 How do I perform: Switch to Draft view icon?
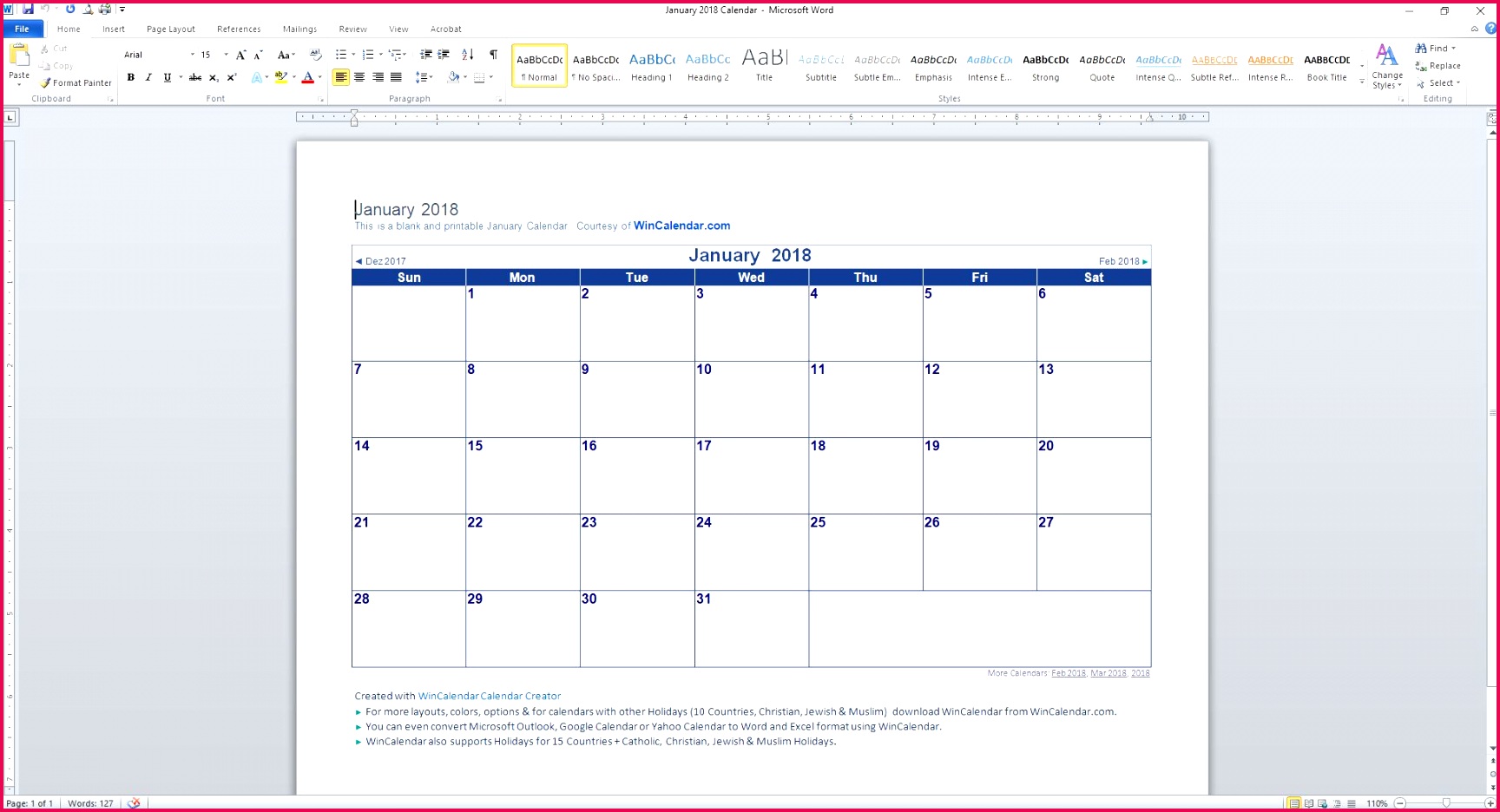pyautogui.click(x=1352, y=803)
